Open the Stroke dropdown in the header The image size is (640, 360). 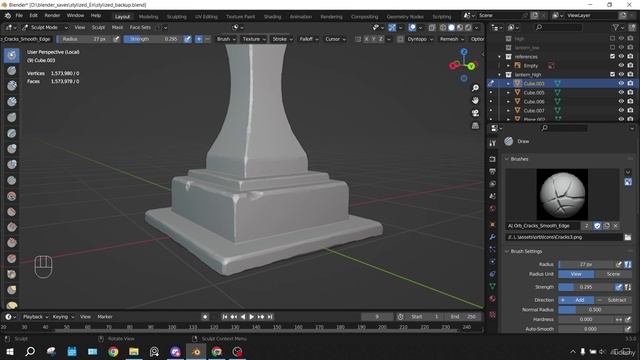[x=282, y=39]
